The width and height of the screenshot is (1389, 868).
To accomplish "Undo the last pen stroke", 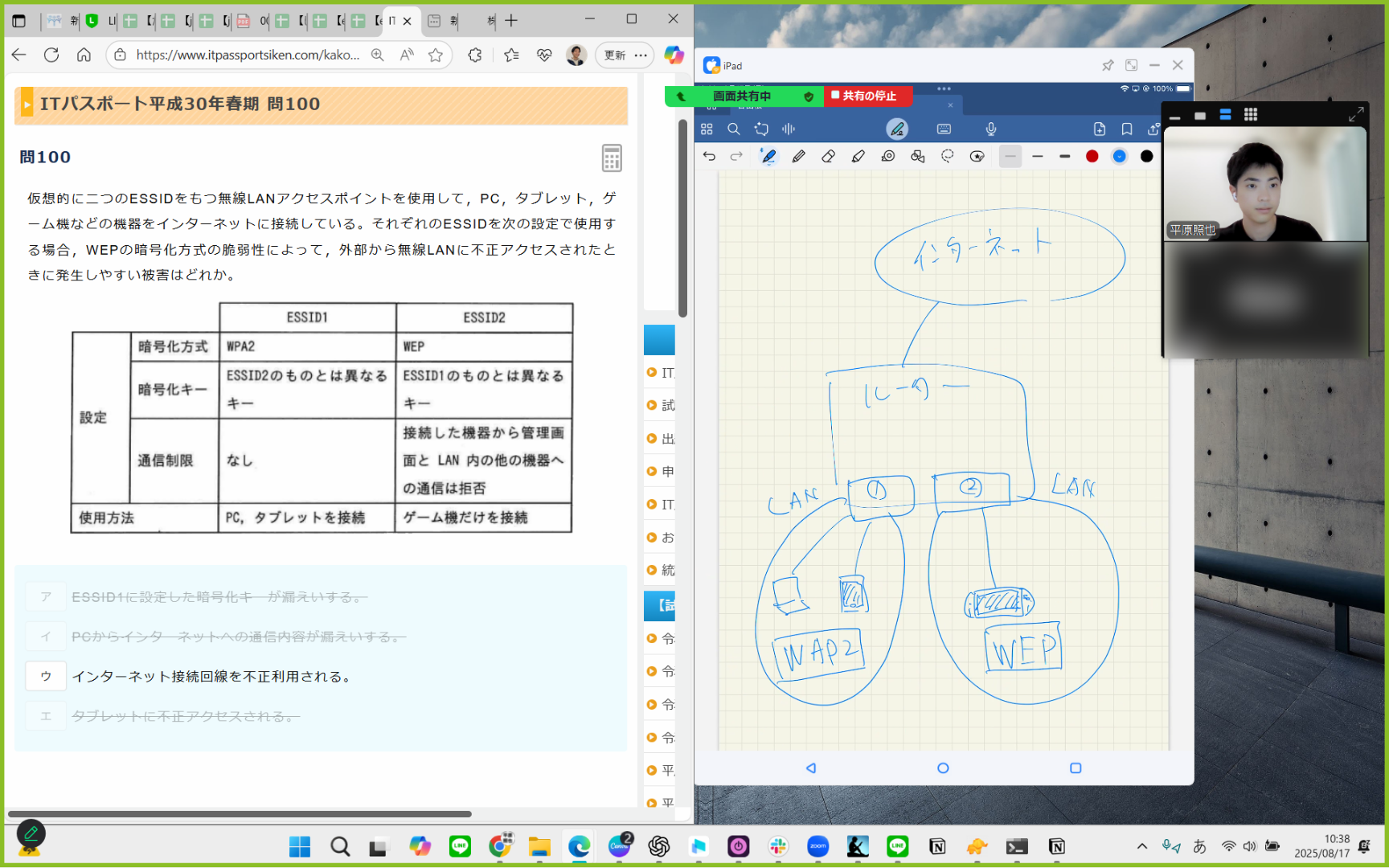I will pyautogui.click(x=709, y=157).
